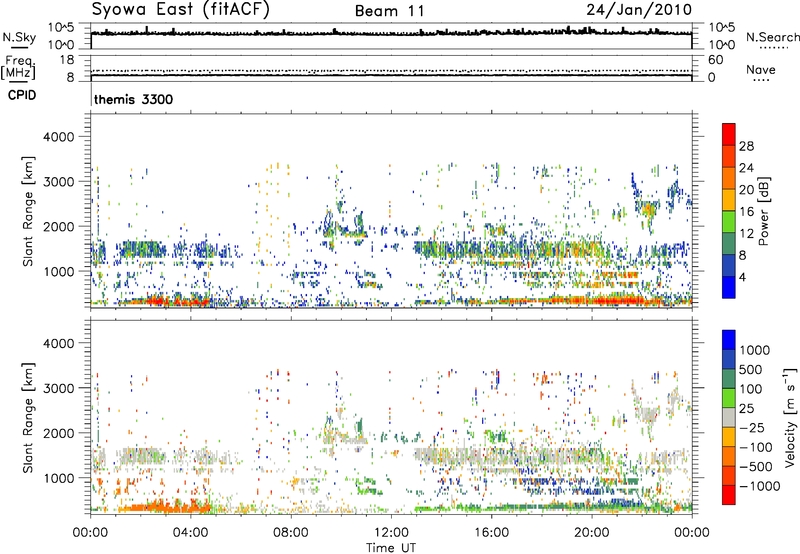Click the power panel 'Slant Range [km]' label
This screenshot has width=800, height=554.
tap(28, 211)
